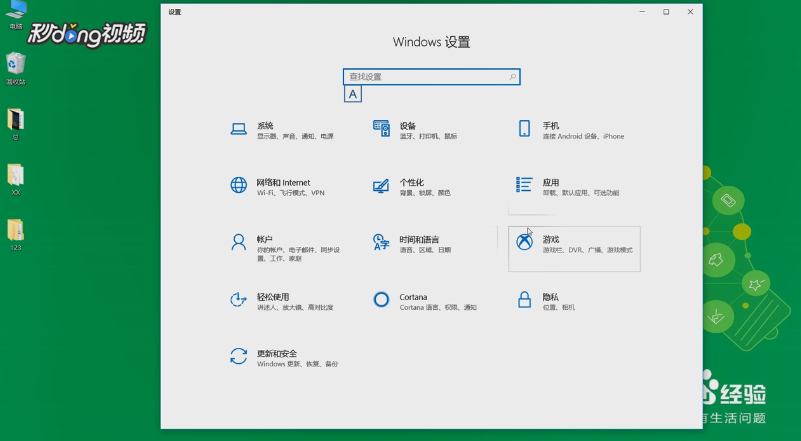Click the input method A indicator
Viewport: 801px width, 441px height.
(352, 94)
